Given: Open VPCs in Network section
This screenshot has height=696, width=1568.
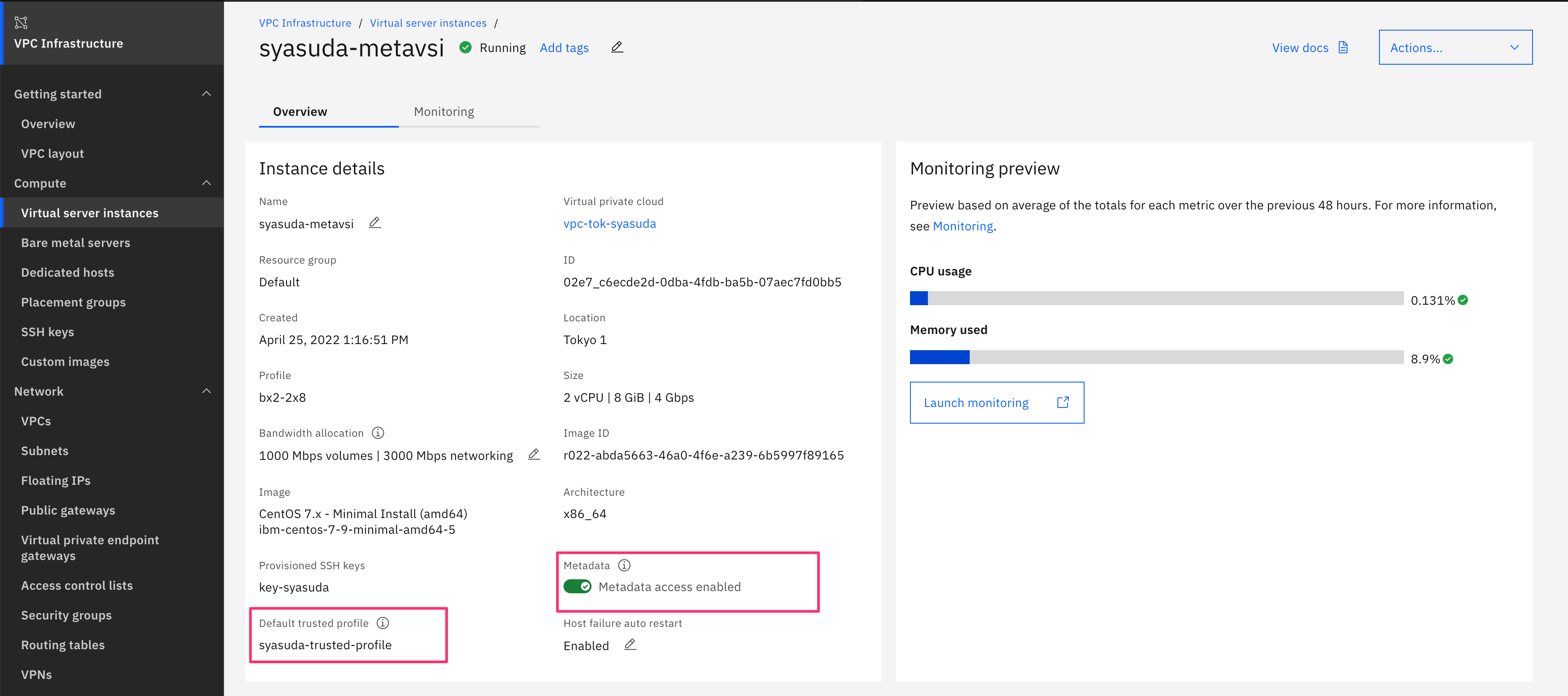Looking at the screenshot, I should [x=36, y=421].
